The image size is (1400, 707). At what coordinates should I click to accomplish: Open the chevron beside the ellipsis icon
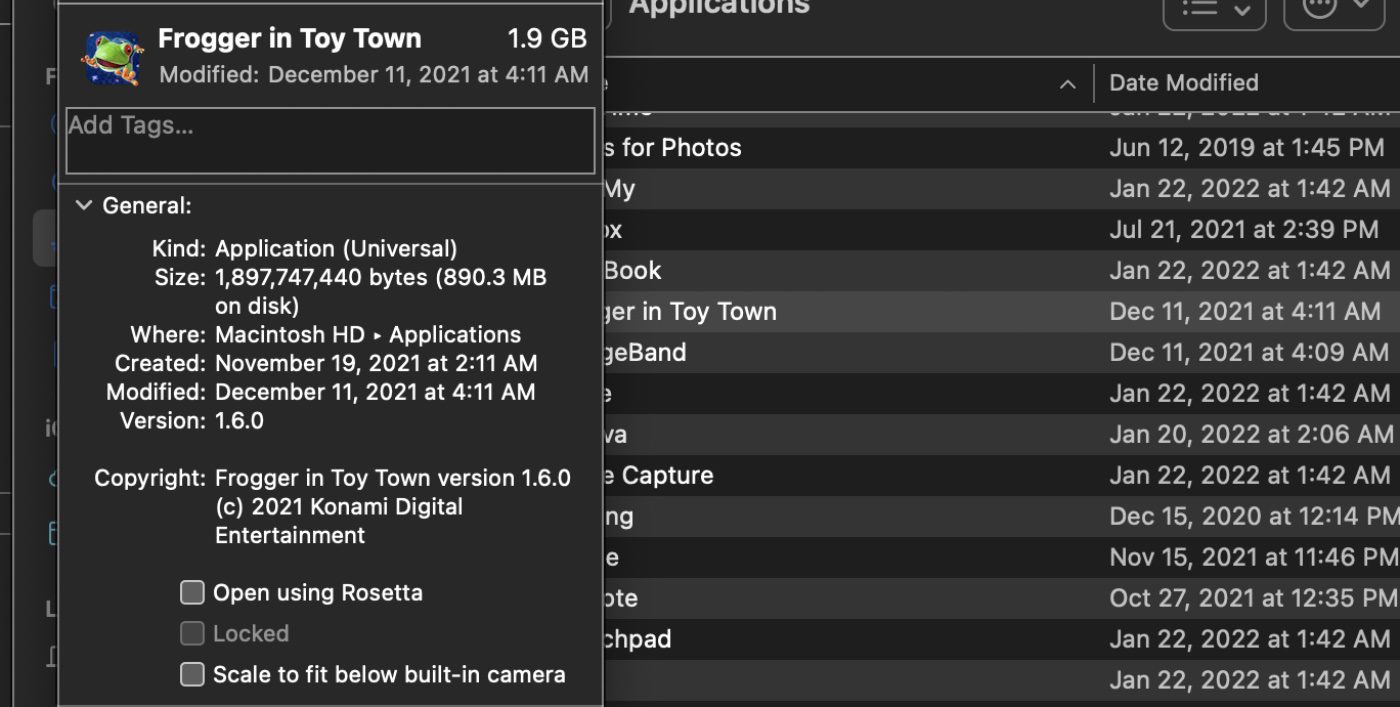pos(1361,8)
